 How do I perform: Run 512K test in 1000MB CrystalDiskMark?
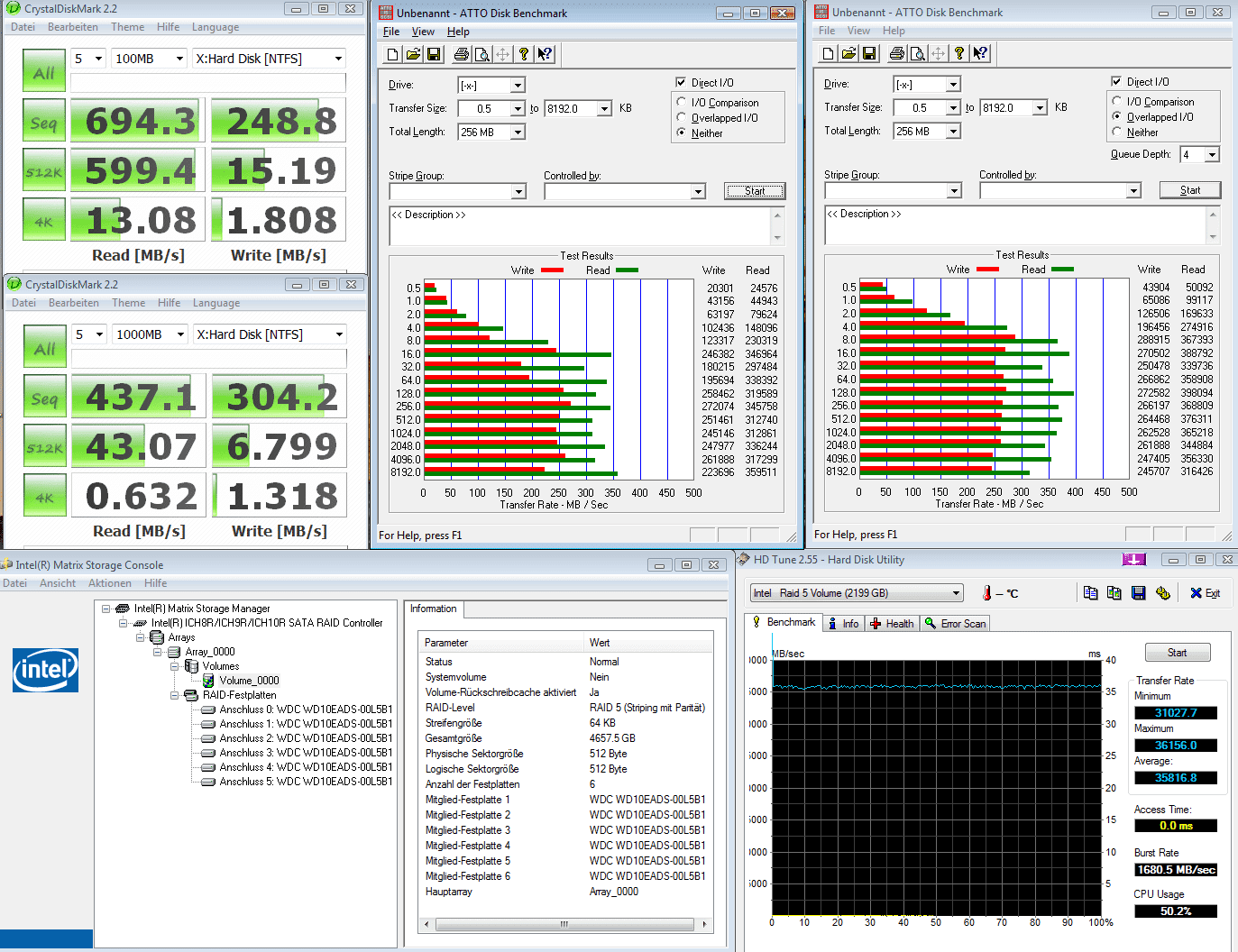(45, 447)
